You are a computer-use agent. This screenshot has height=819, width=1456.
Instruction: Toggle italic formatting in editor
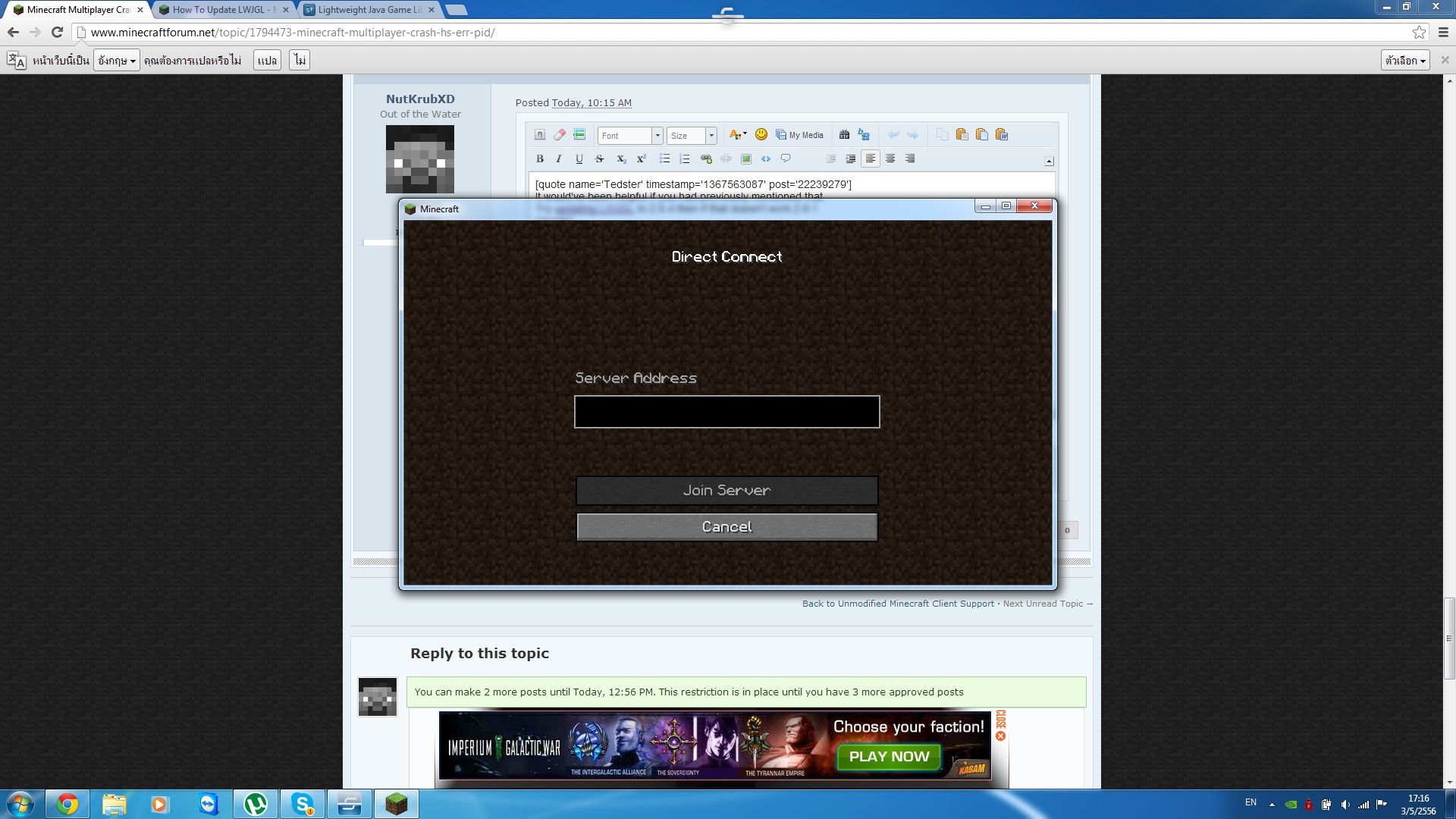point(559,159)
